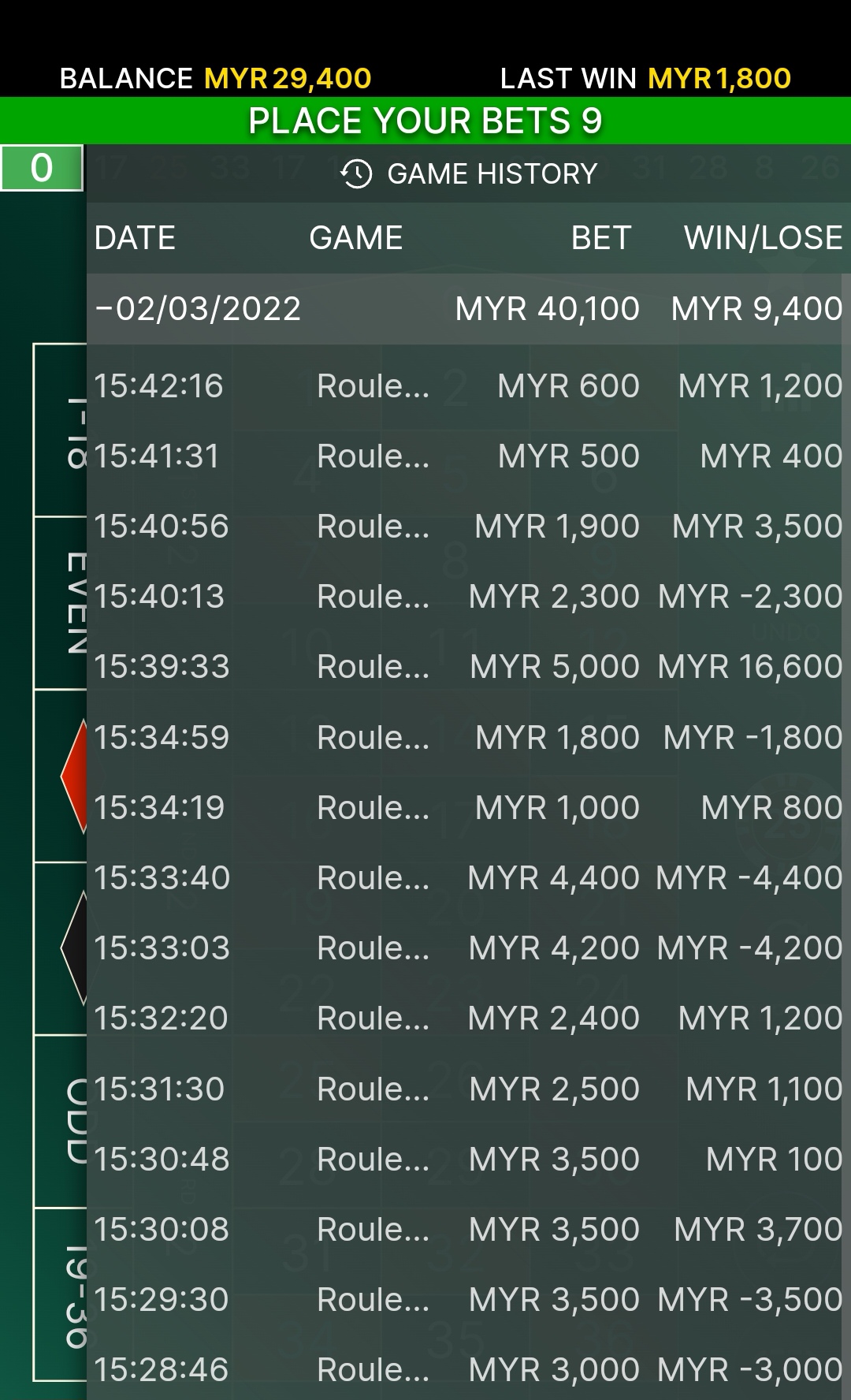The width and height of the screenshot is (851, 1400).
Task: Click the BET column header
Action: coord(600,238)
